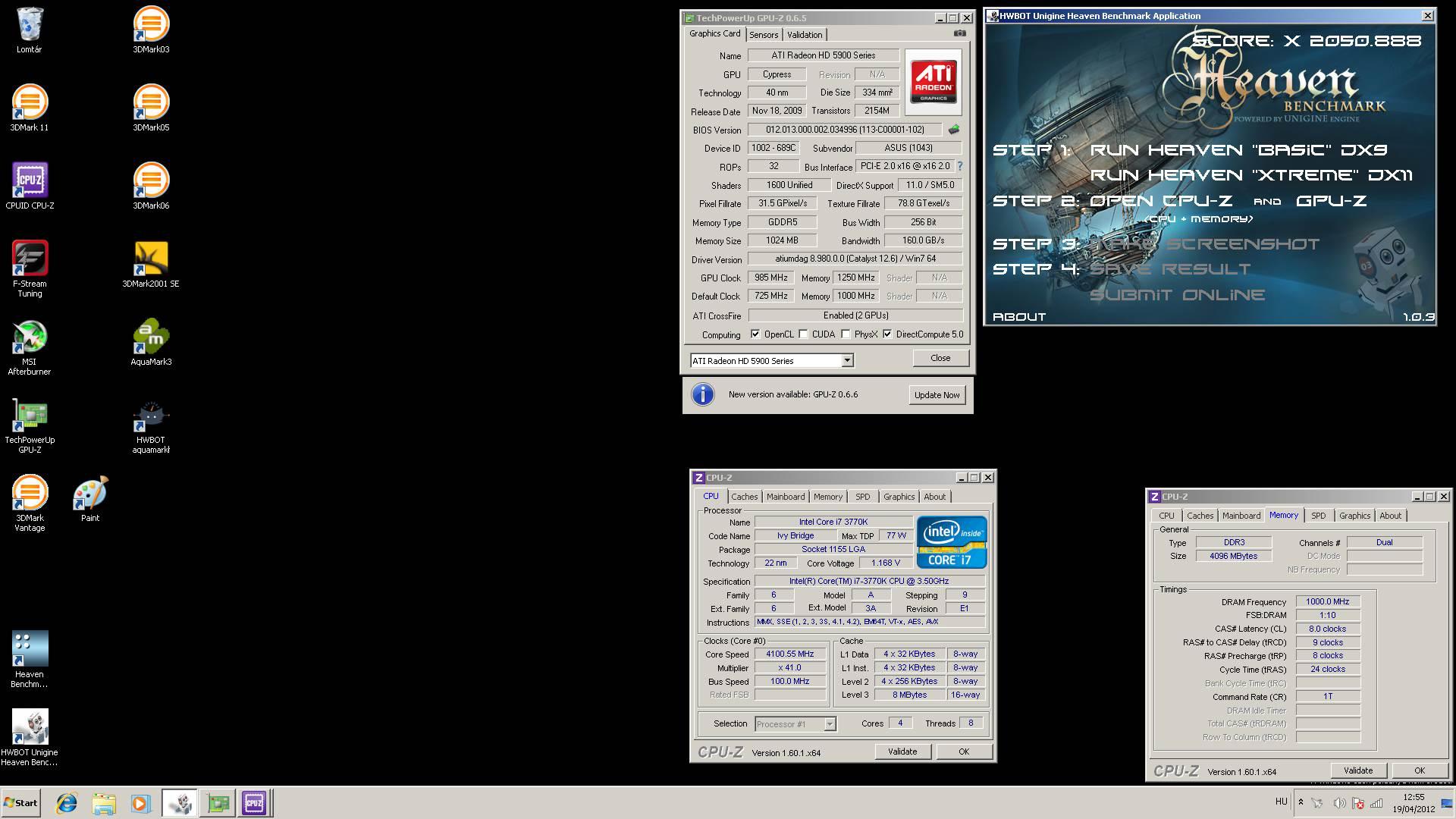Click Update Now for GPU-Z 0.6.6
Viewport: 1456px width, 819px height.
point(937,395)
